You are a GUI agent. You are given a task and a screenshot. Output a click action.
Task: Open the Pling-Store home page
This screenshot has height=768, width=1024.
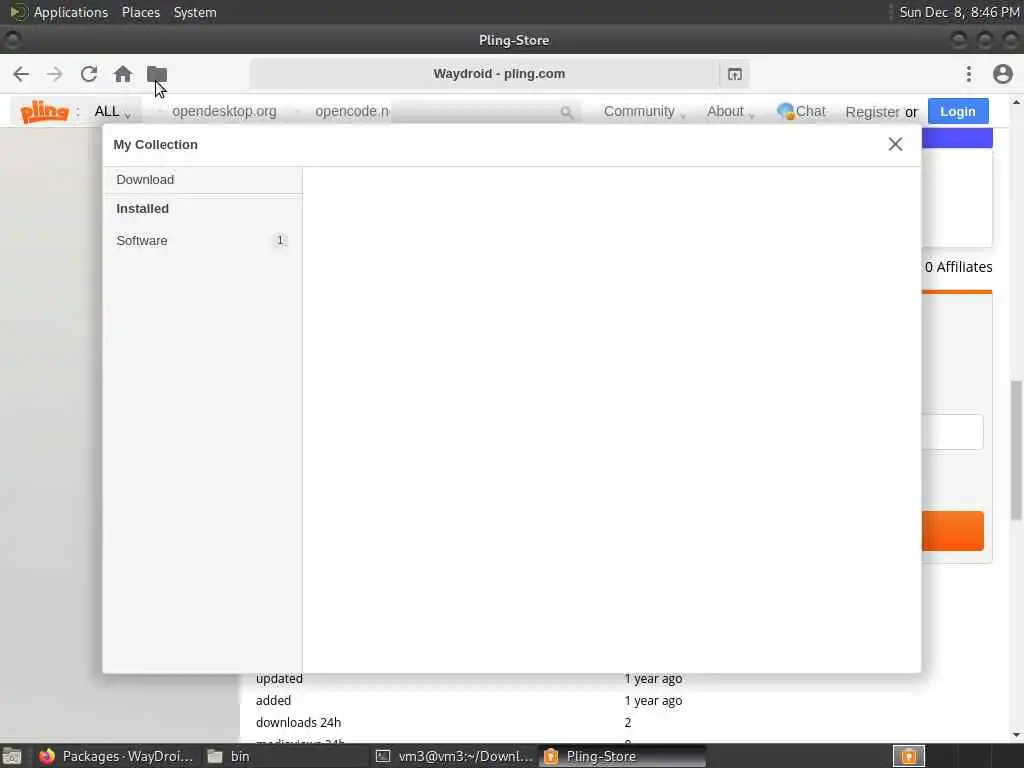click(x=123, y=74)
